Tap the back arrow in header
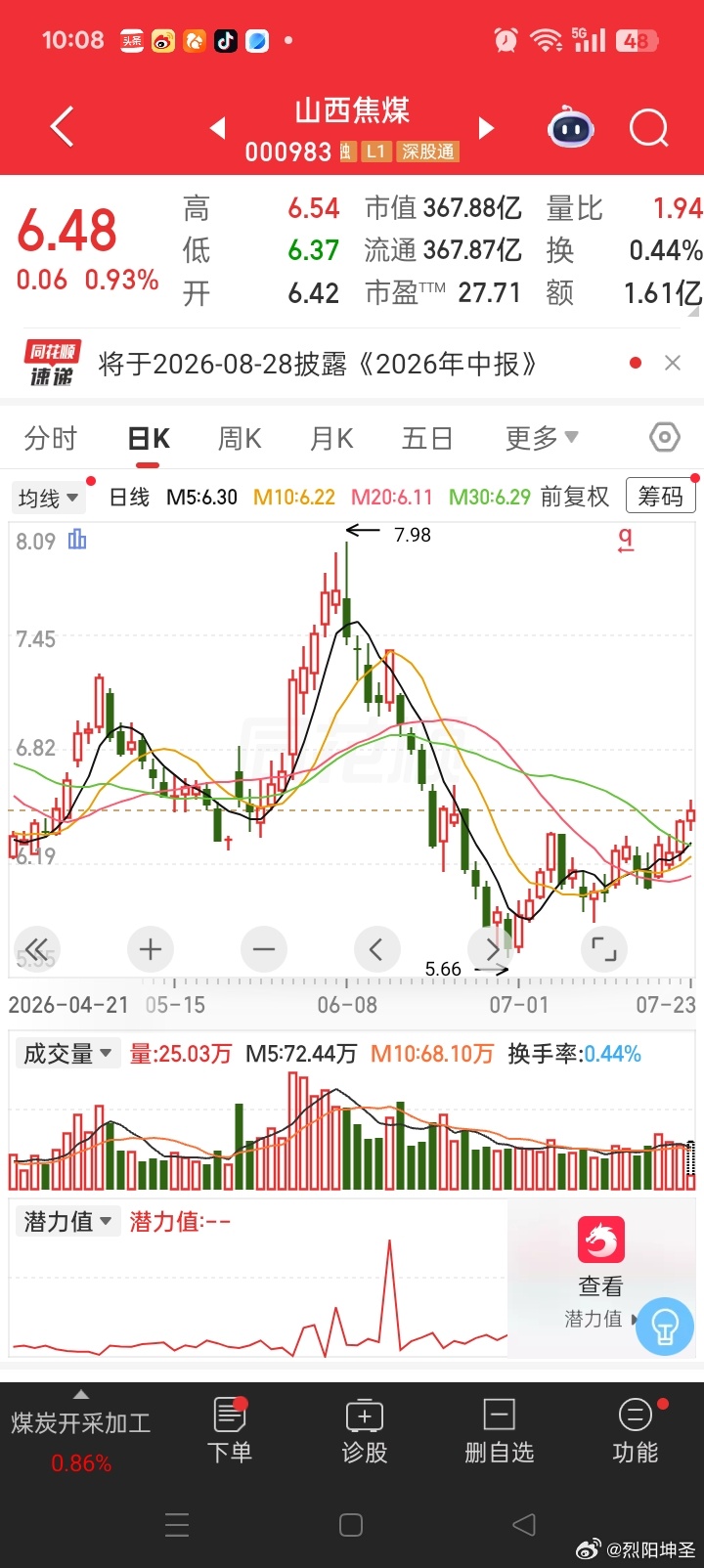 [62, 127]
